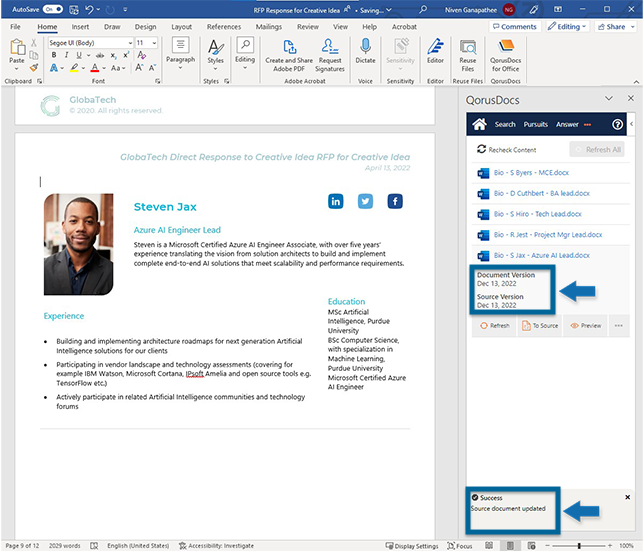Click the Preview button
The width and height of the screenshot is (644, 551).
(586, 326)
